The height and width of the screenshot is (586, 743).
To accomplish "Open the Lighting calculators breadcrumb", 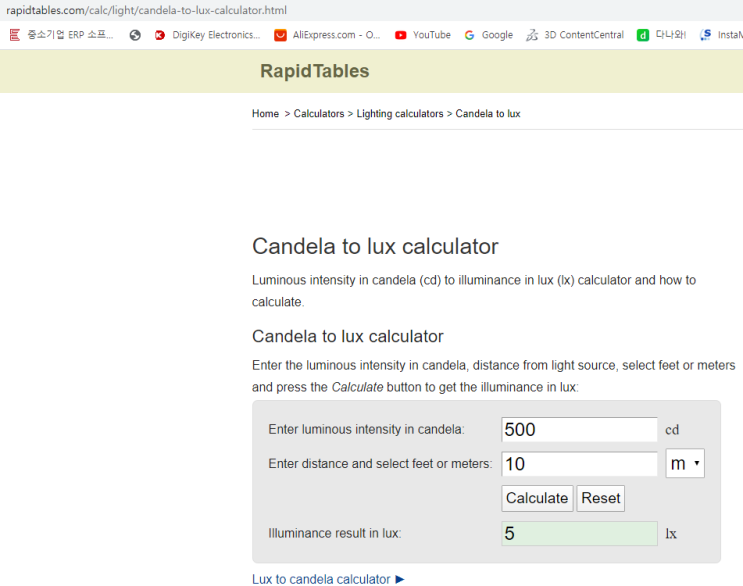I will 400,114.
